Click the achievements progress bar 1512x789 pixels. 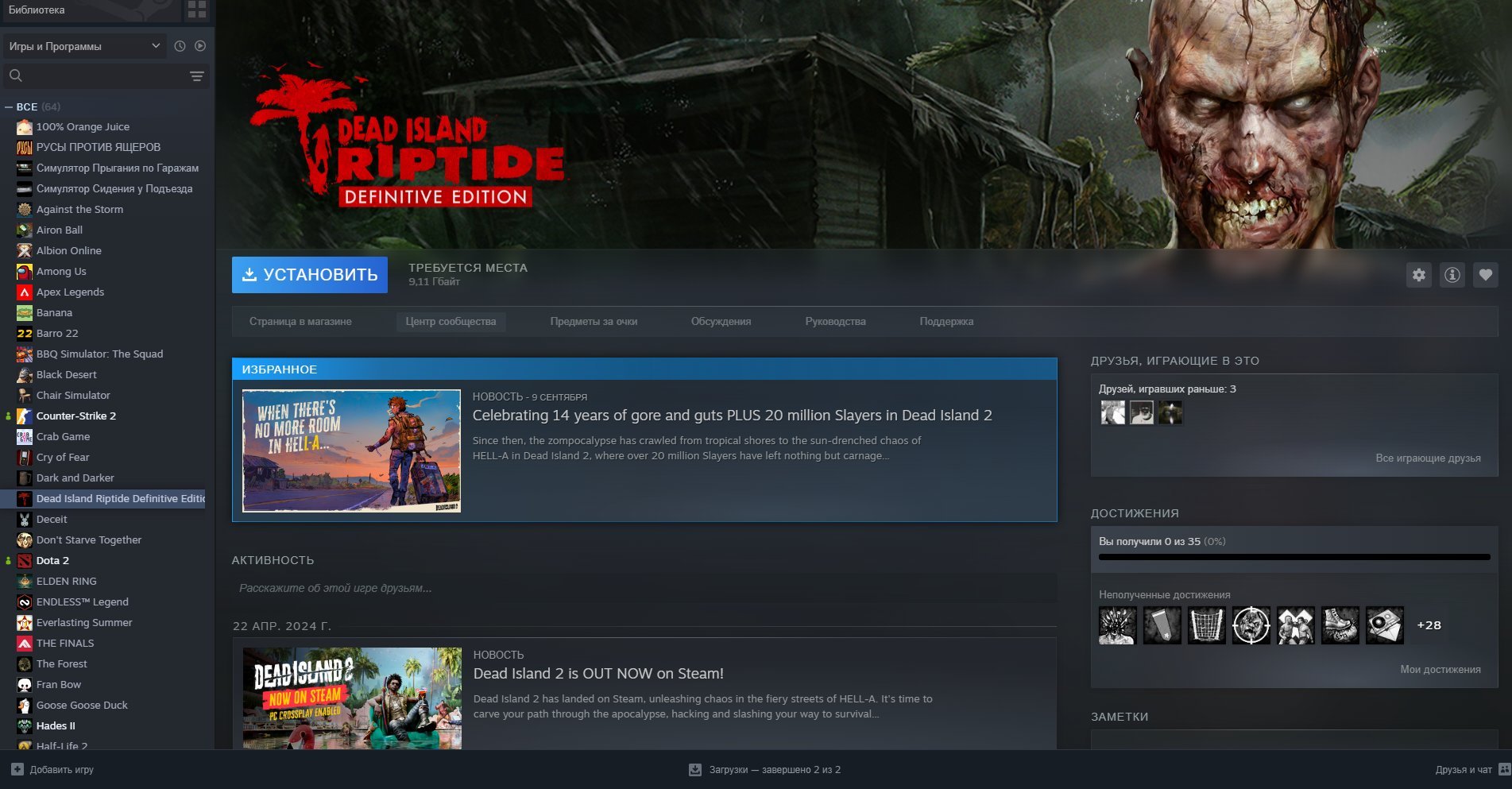1294,557
